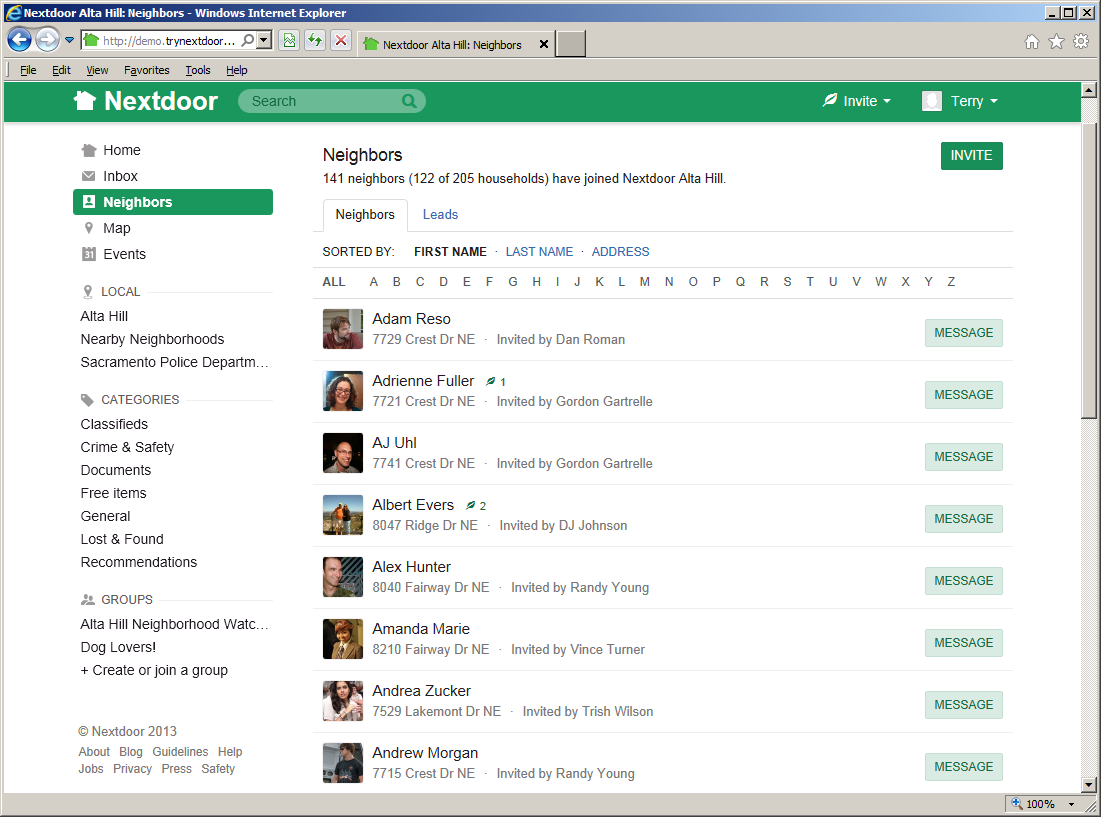Click the green INVITE button

(x=971, y=156)
